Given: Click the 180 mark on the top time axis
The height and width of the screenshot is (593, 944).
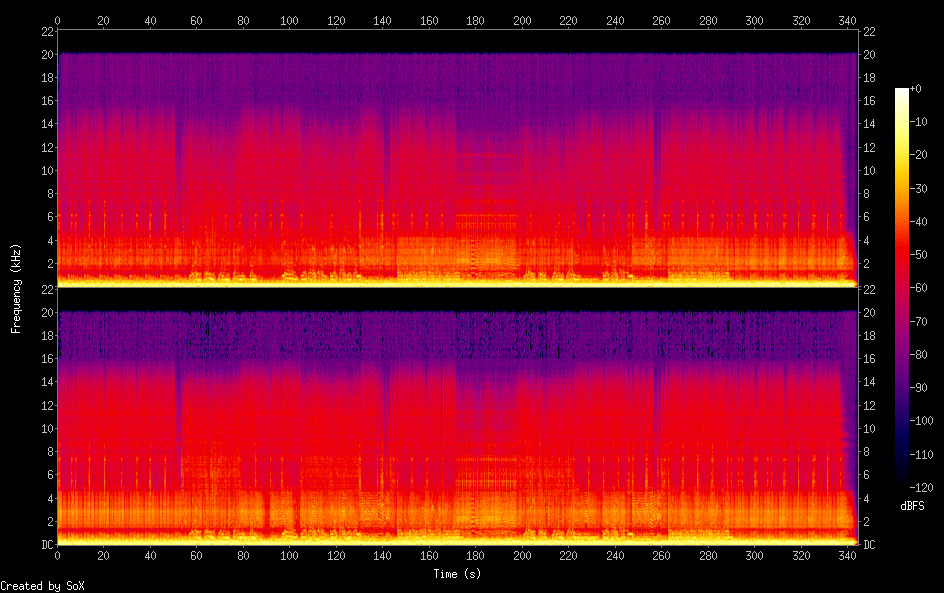Looking at the screenshot, I should click(476, 19).
